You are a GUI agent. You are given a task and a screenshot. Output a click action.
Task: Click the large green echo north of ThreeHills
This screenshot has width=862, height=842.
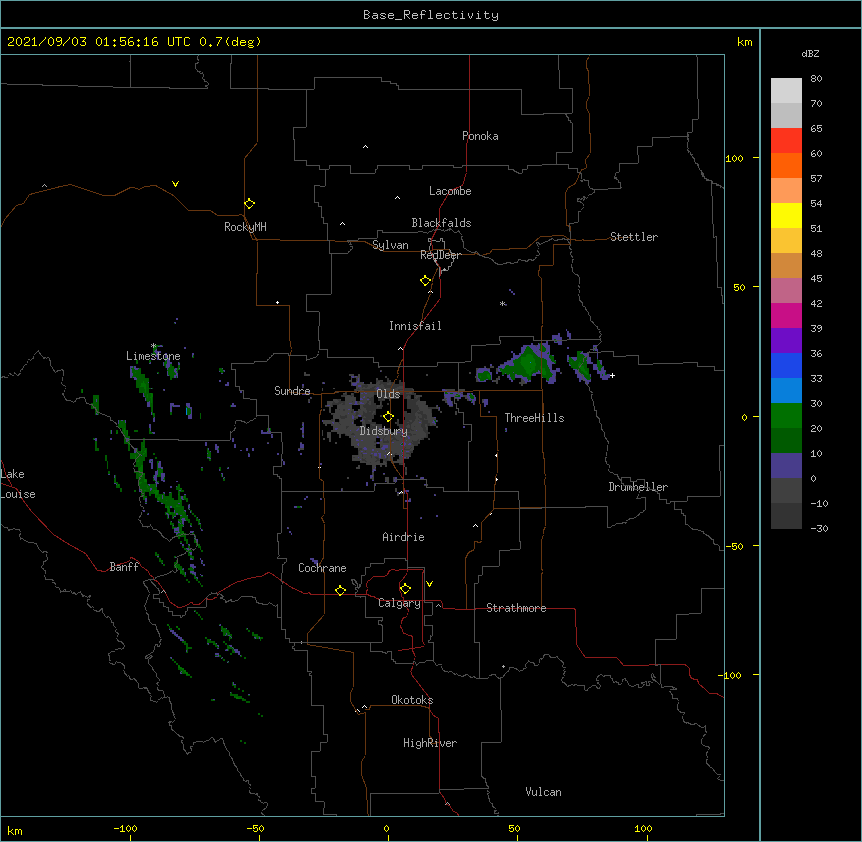tap(528, 363)
